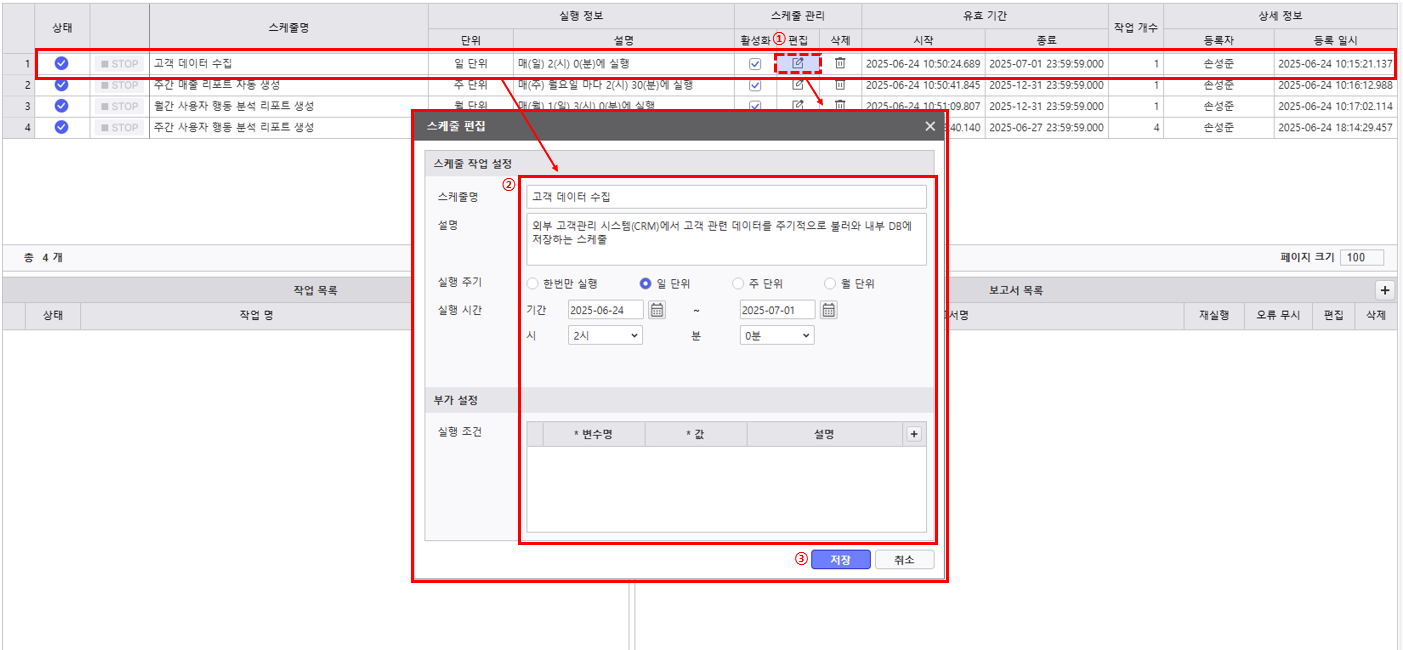Click the edit icon for 주간 매출 리포트 자동 생성
The image size is (1403, 650).
797,85
